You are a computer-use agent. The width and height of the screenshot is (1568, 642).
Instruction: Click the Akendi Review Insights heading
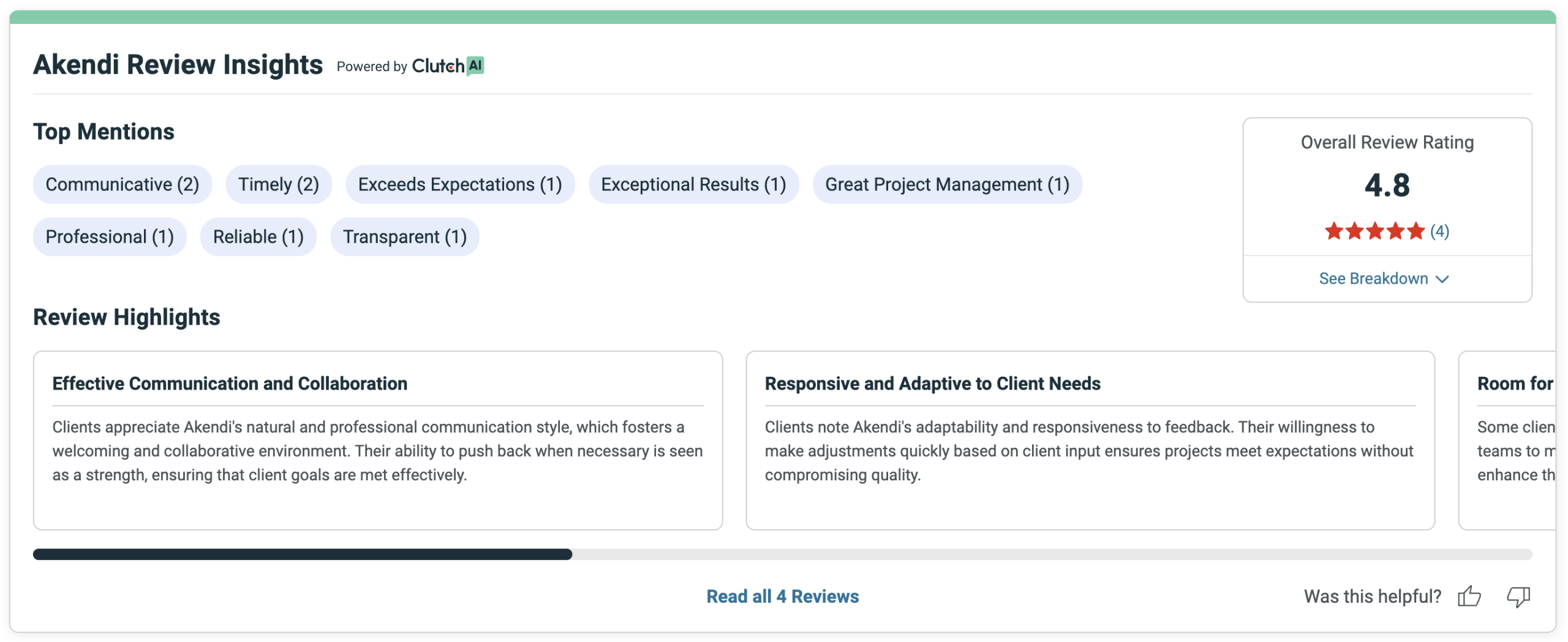178,64
